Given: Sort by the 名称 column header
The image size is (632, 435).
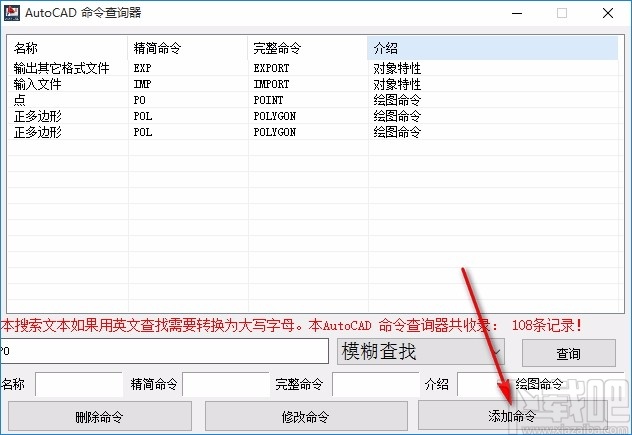Looking at the screenshot, I should point(67,48).
